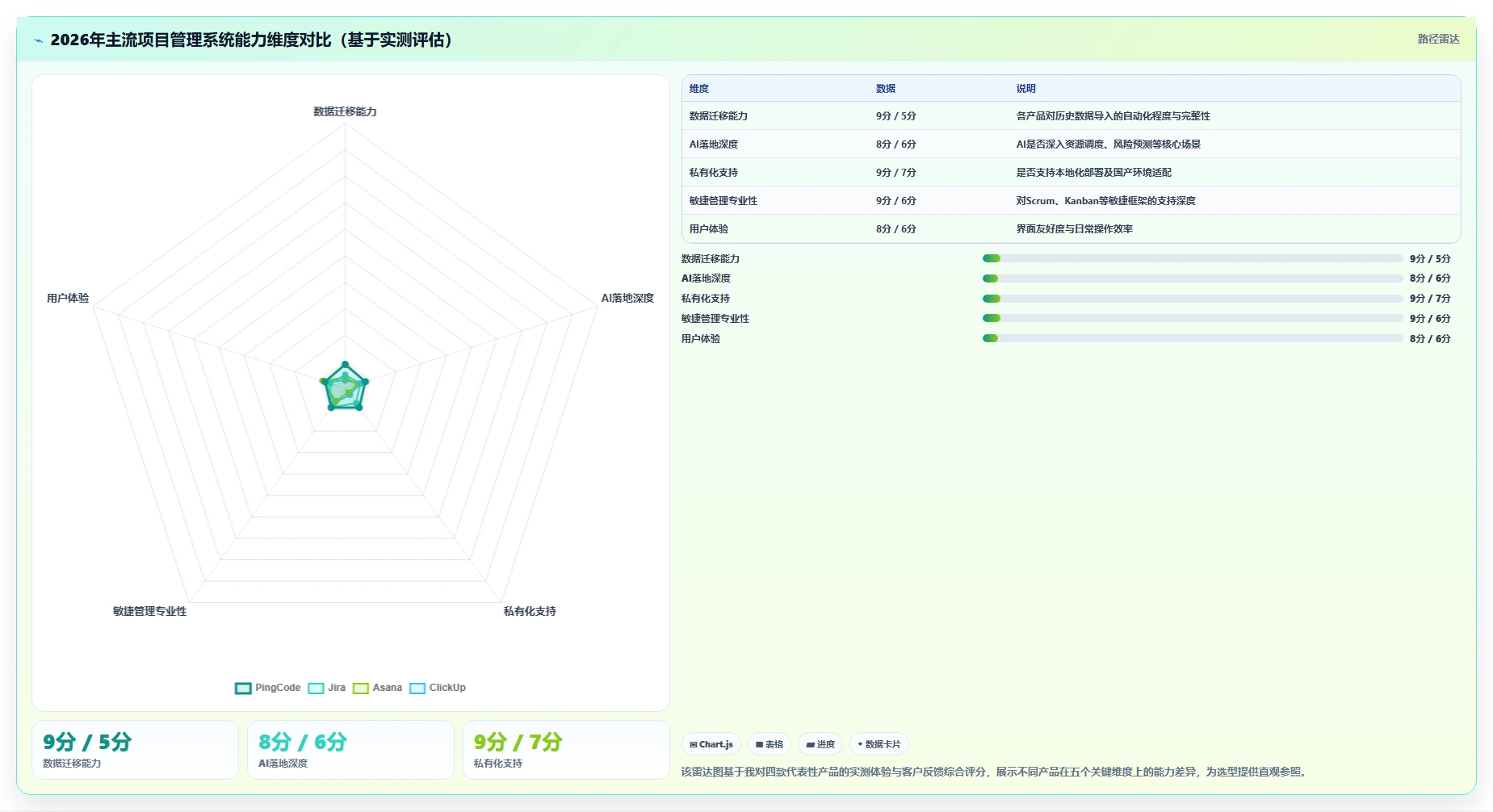Click the ClickUp legend label

[447, 688]
